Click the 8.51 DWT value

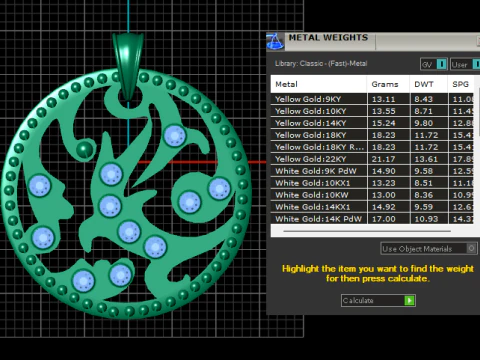pos(423,183)
